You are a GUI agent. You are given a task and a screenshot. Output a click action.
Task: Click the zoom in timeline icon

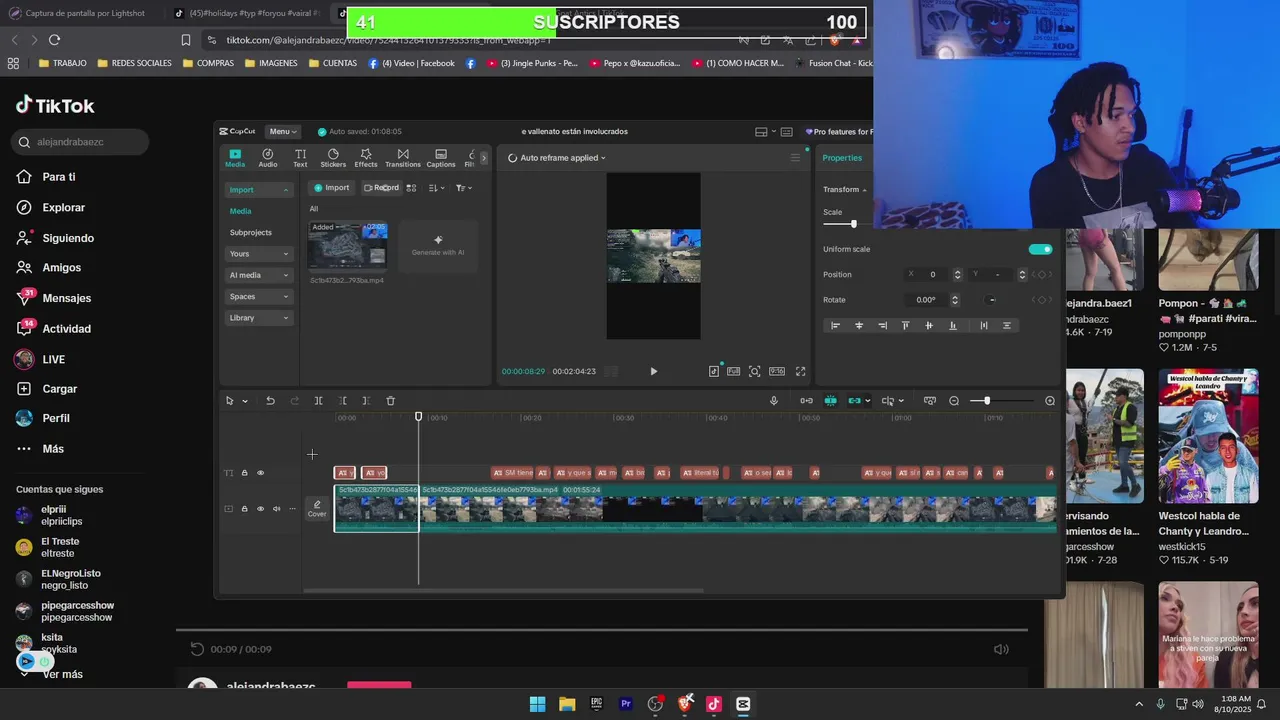(1050, 401)
